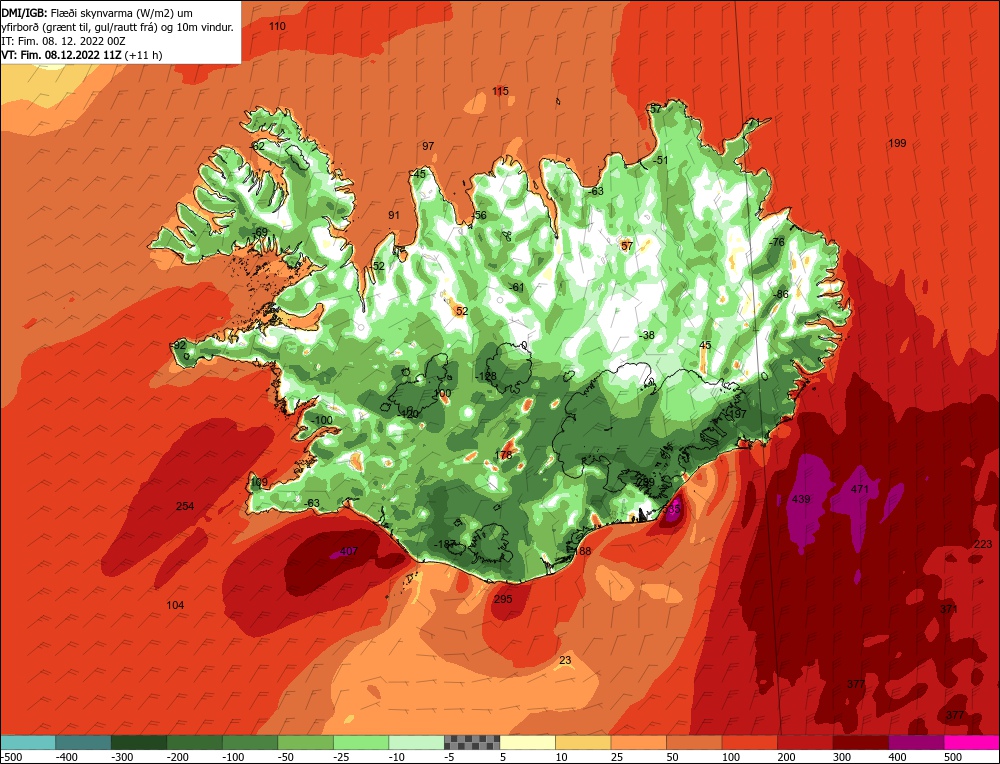Click the flux value 371 in the southeast sea
Viewport: 1000px width, 764px height.
(949, 609)
